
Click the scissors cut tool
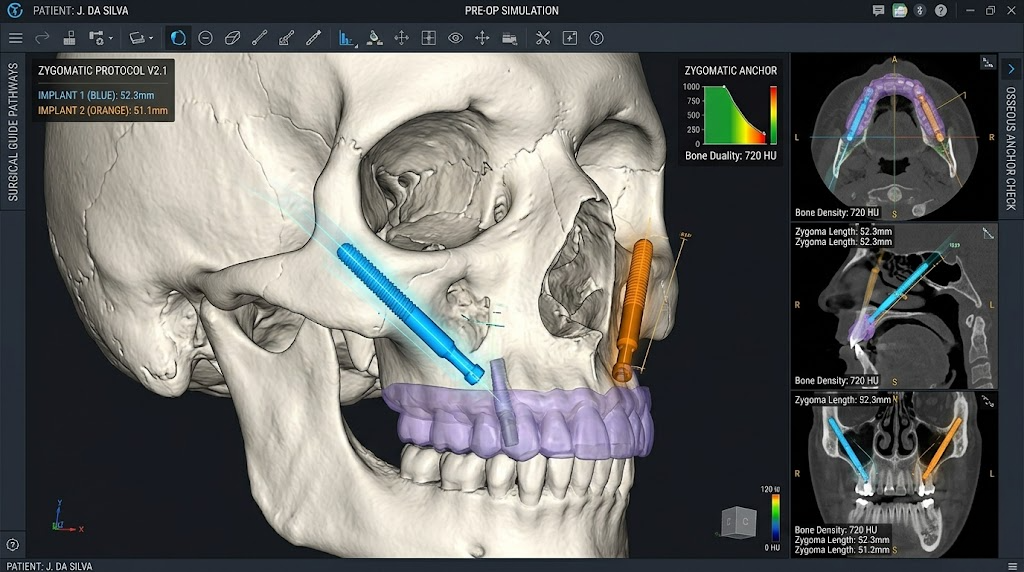click(543, 38)
